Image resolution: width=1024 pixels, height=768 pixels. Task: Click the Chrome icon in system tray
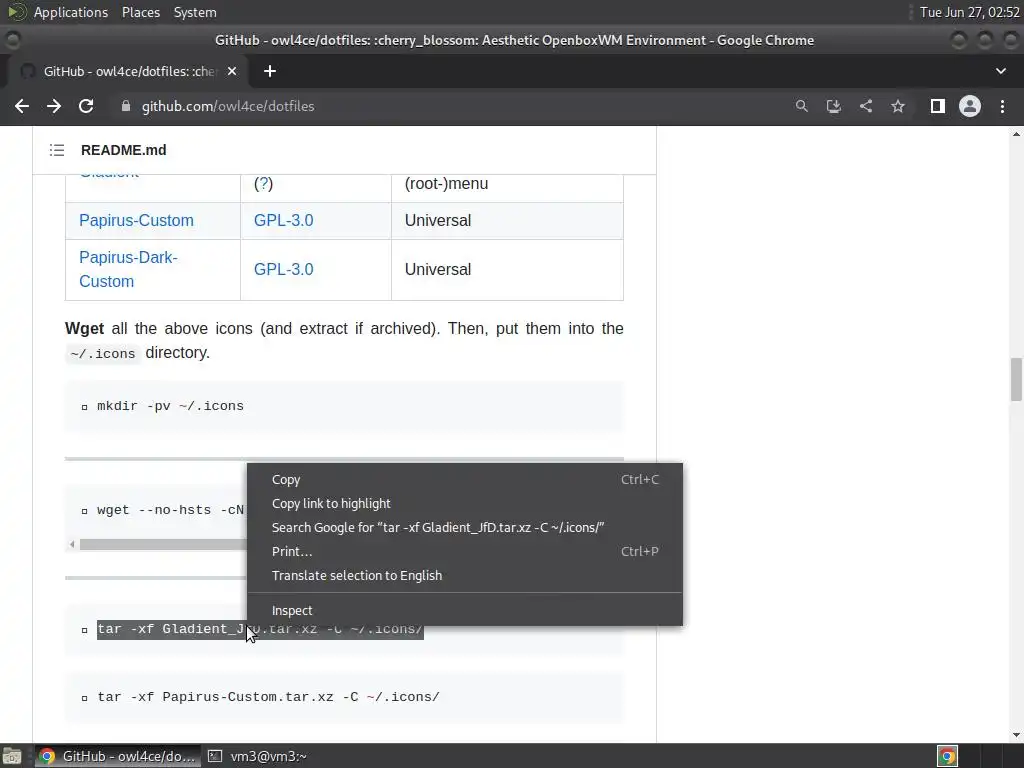947,756
